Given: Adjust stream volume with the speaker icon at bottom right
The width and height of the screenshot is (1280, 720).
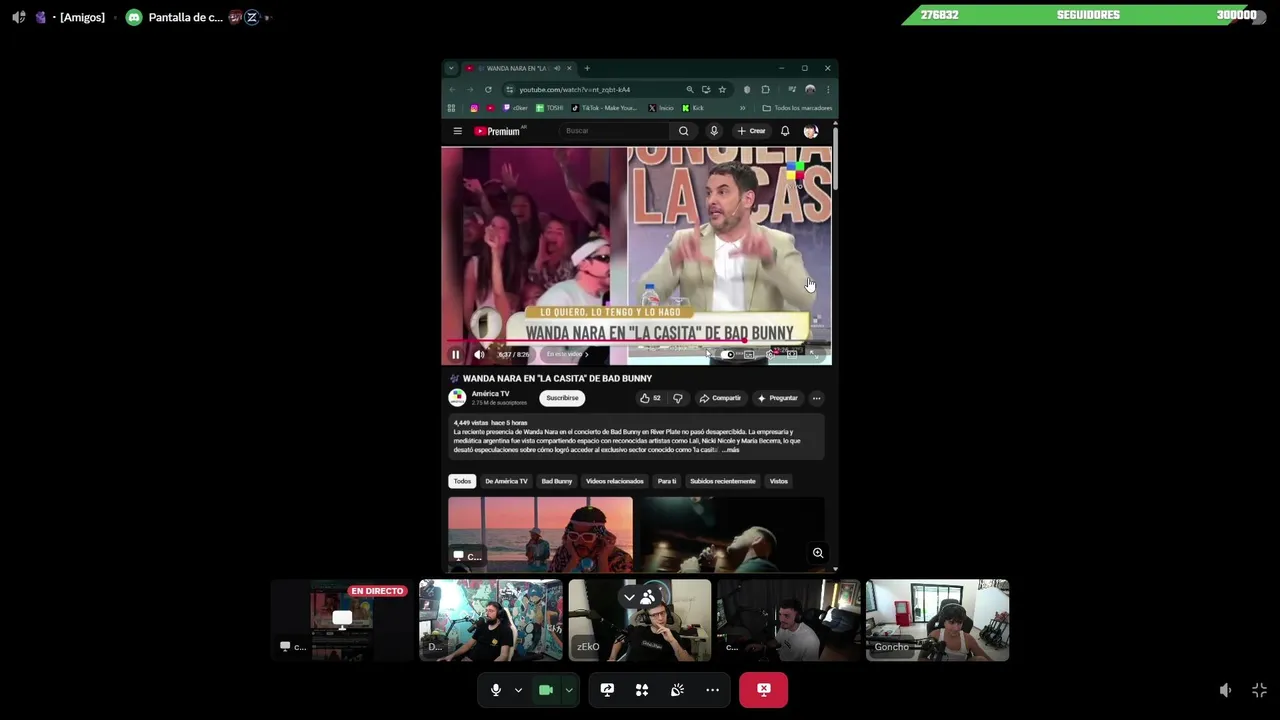Looking at the screenshot, I should [1225, 690].
